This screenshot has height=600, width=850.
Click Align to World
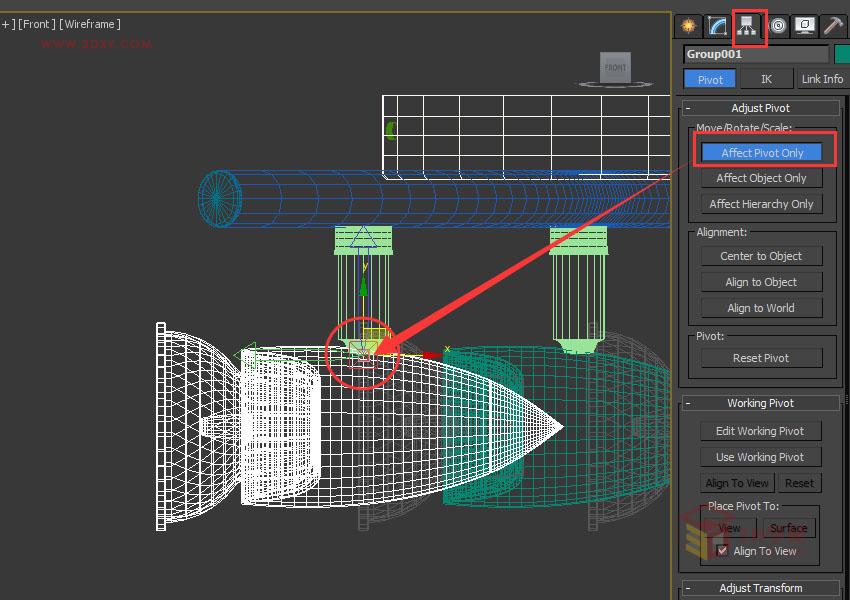tap(759, 307)
